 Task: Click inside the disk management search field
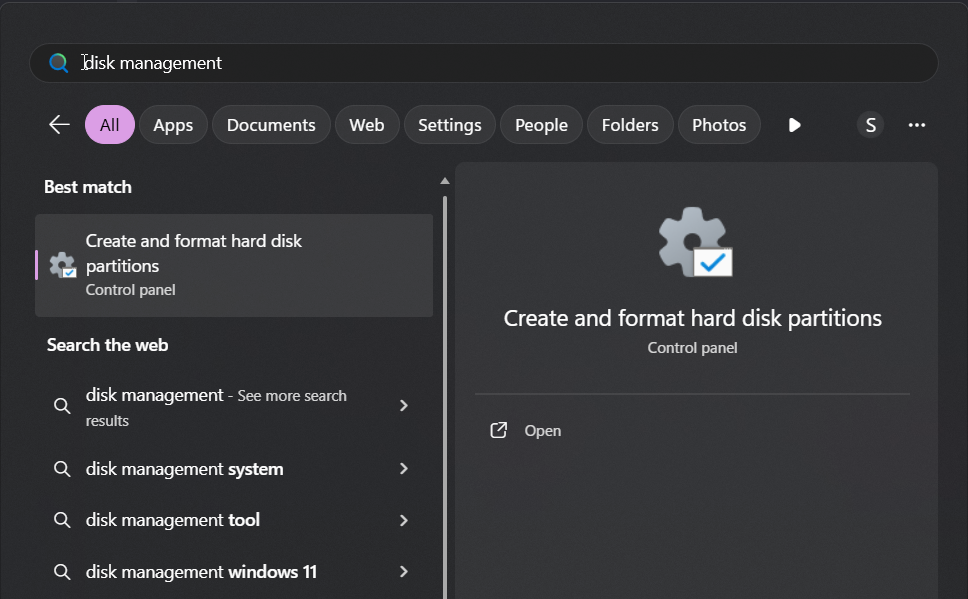484,63
